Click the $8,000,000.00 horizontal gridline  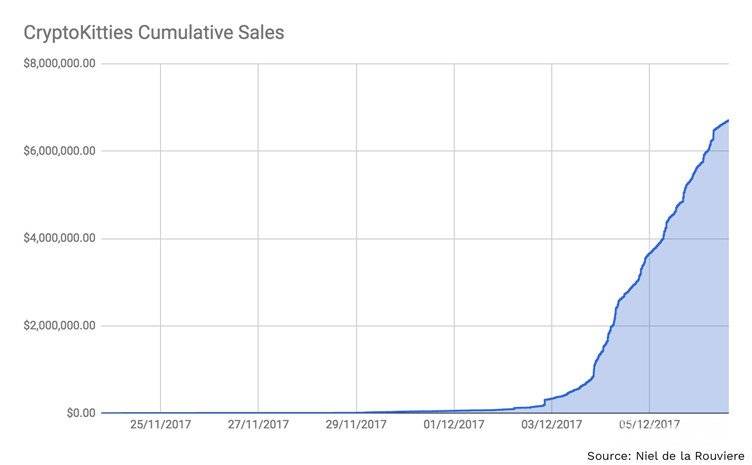415,63
